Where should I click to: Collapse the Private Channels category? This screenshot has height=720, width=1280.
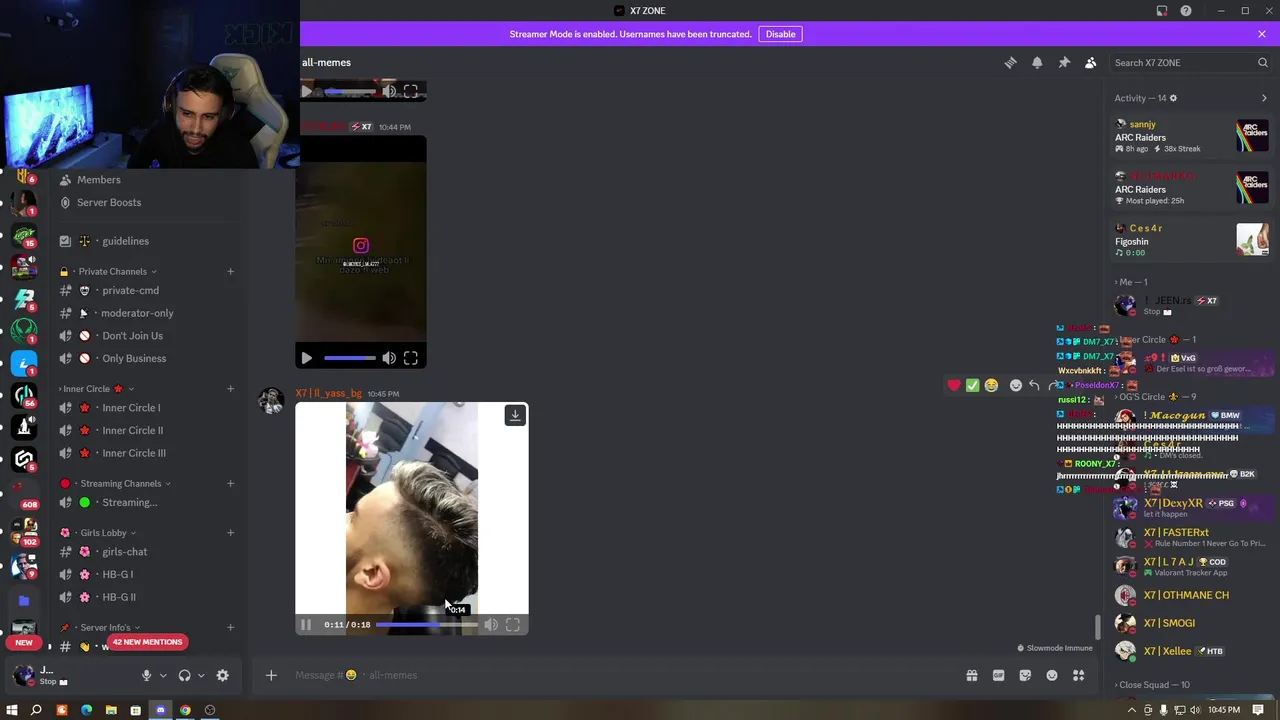(x=112, y=271)
